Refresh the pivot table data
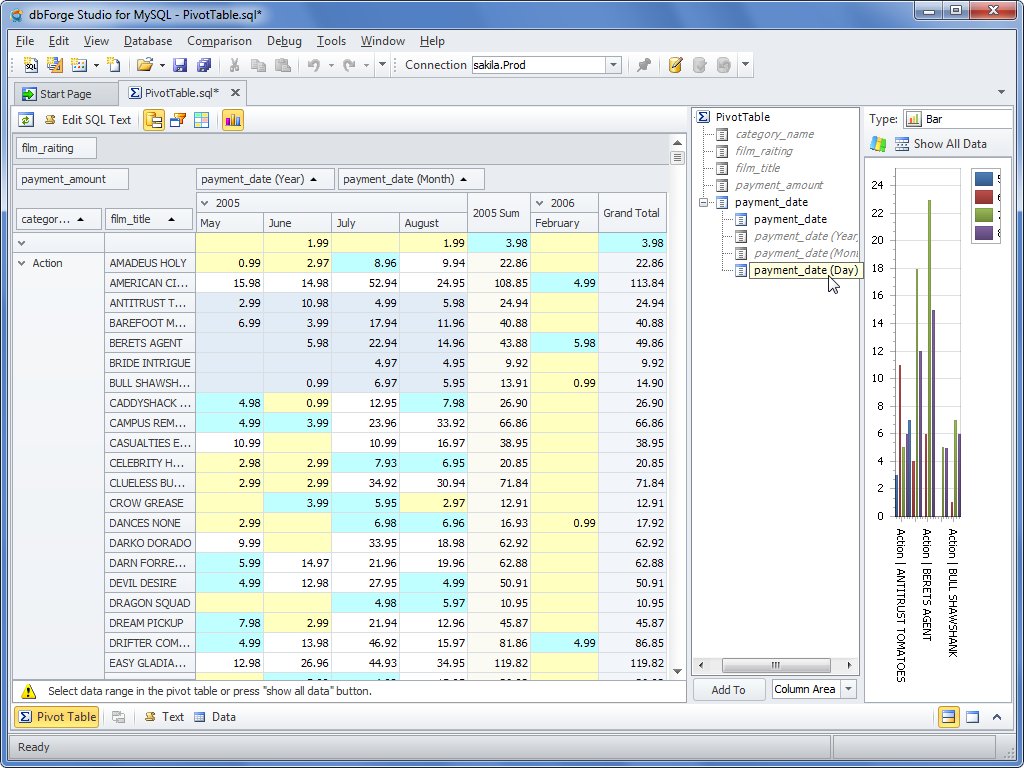The height and width of the screenshot is (768, 1024). [26, 120]
